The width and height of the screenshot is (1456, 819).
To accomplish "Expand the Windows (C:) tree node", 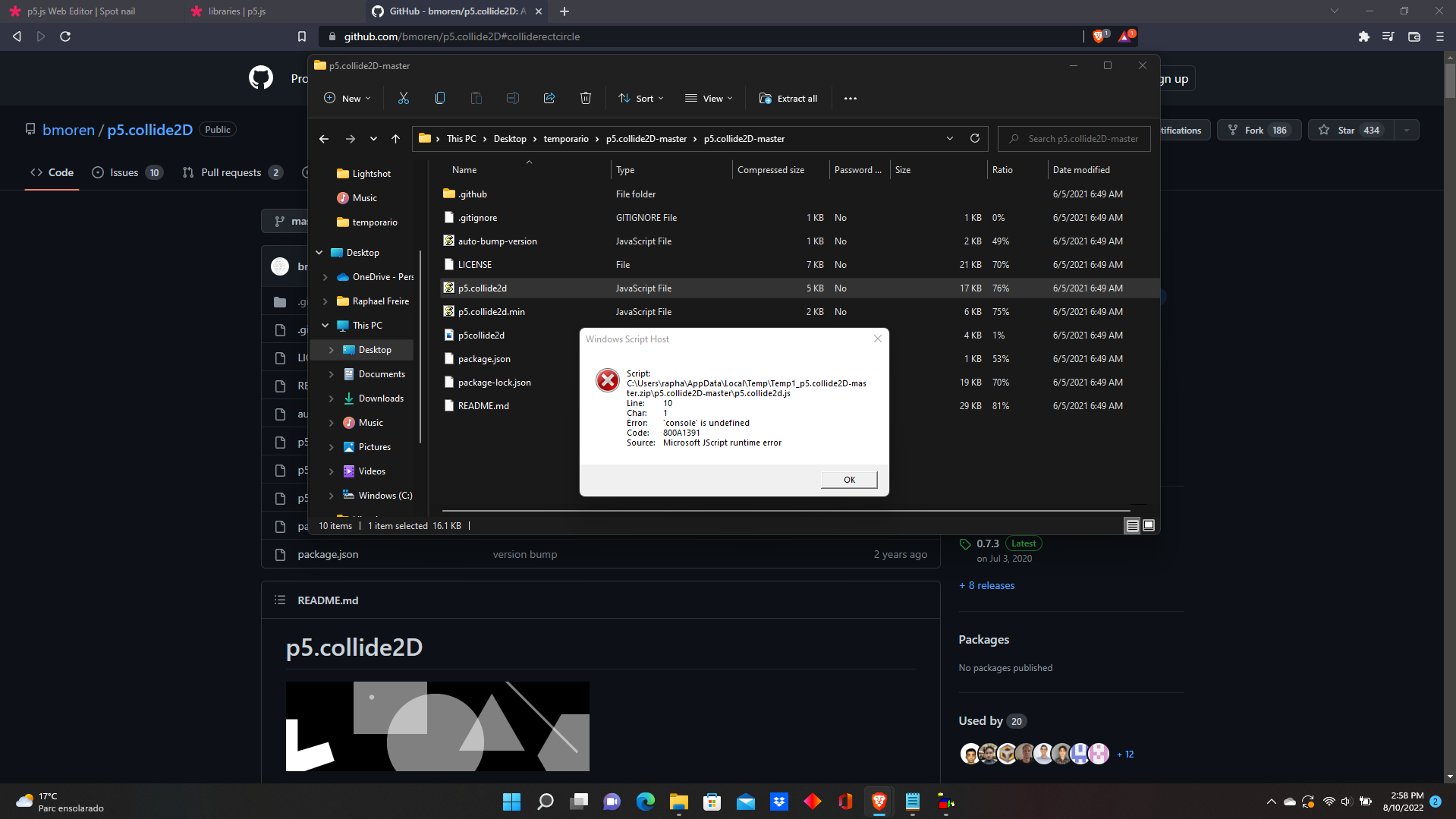I will [332, 496].
